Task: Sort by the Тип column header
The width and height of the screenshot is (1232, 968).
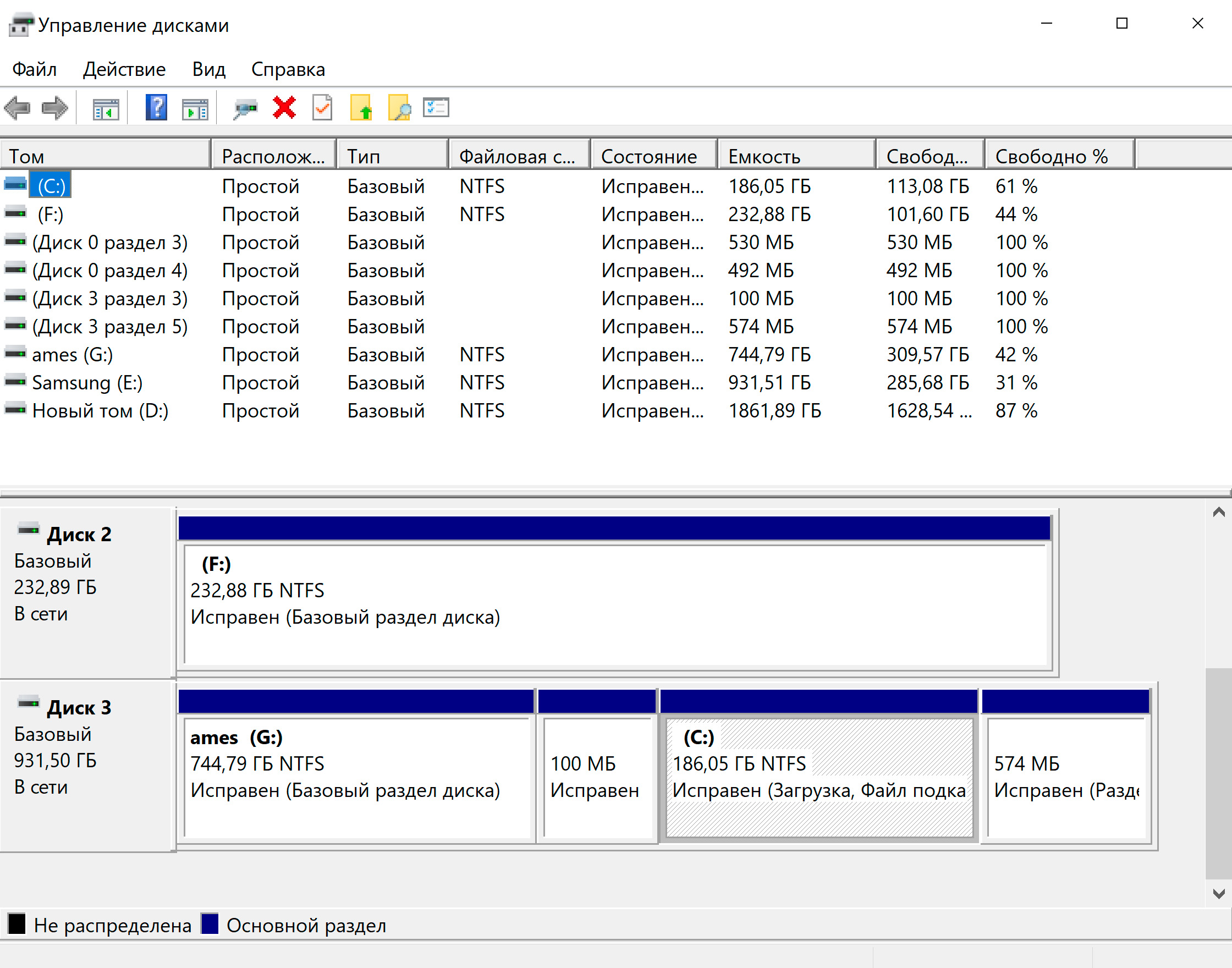Action: (x=393, y=155)
